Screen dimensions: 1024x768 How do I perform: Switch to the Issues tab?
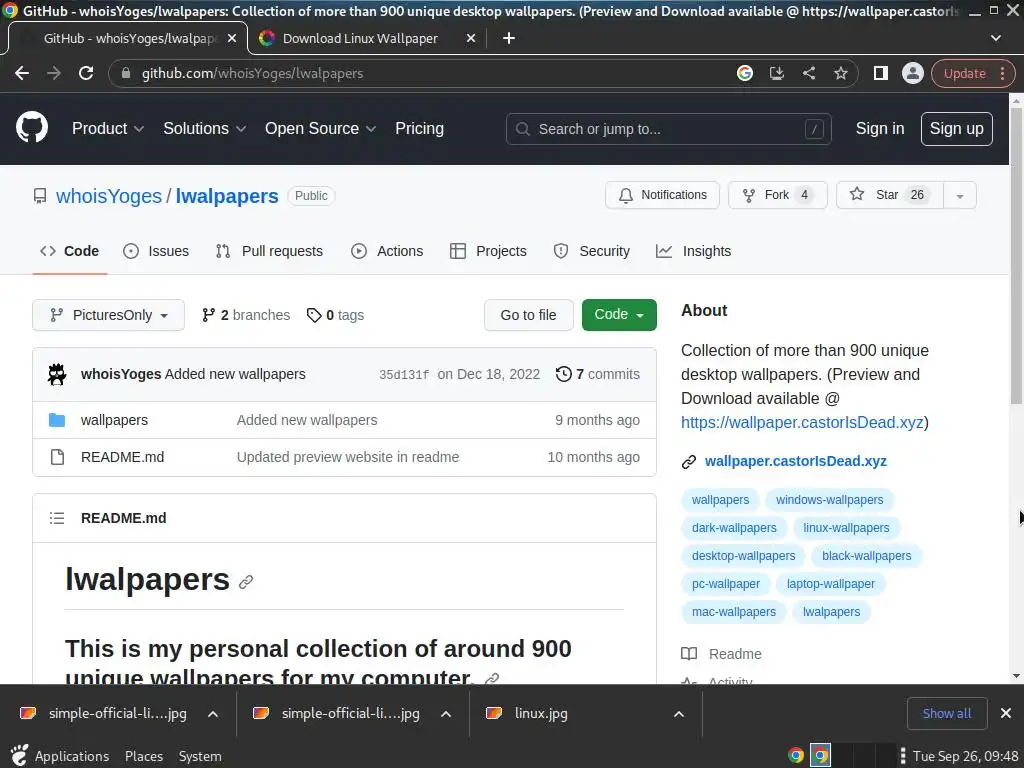(156, 251)
